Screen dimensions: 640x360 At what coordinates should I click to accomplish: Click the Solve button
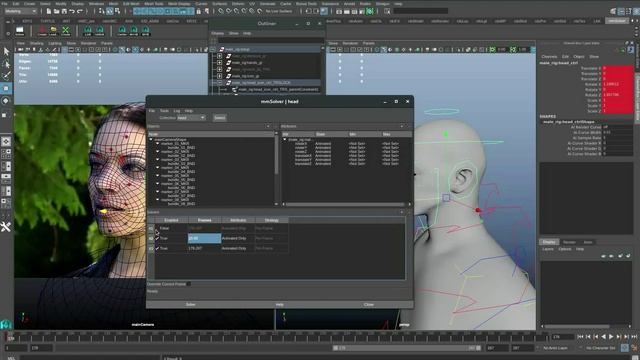point(190,304)
